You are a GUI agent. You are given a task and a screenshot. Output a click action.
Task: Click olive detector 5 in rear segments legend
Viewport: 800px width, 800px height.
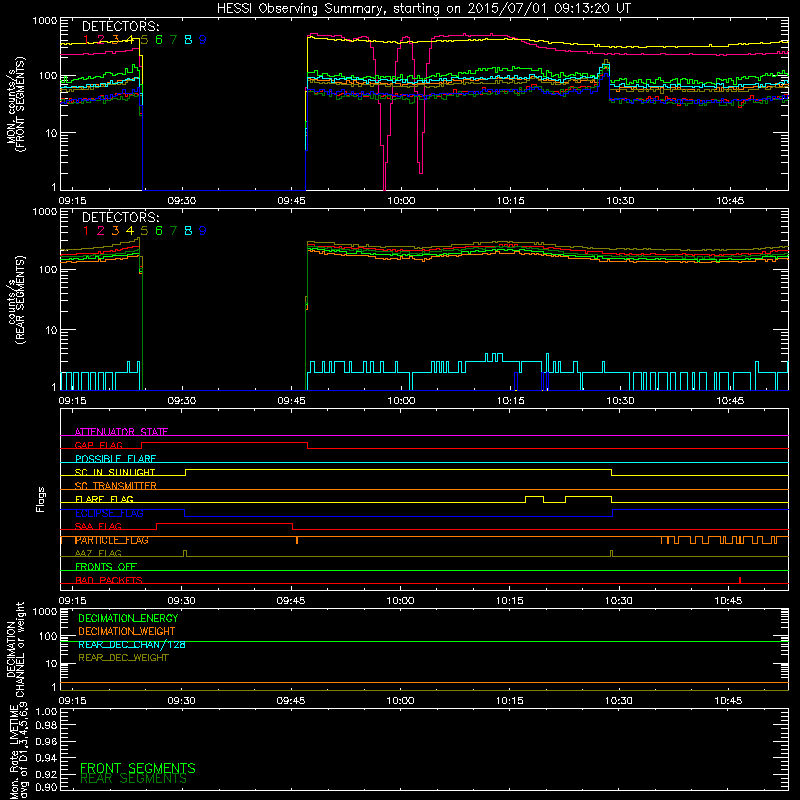point(144,231)
